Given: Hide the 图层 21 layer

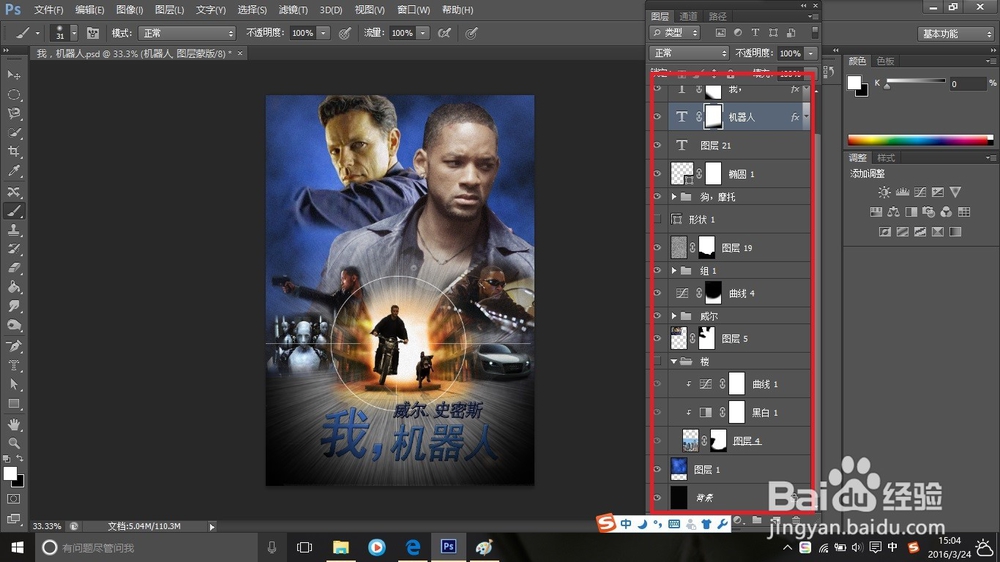Looking at the screenshot, I should coord(658,145).
